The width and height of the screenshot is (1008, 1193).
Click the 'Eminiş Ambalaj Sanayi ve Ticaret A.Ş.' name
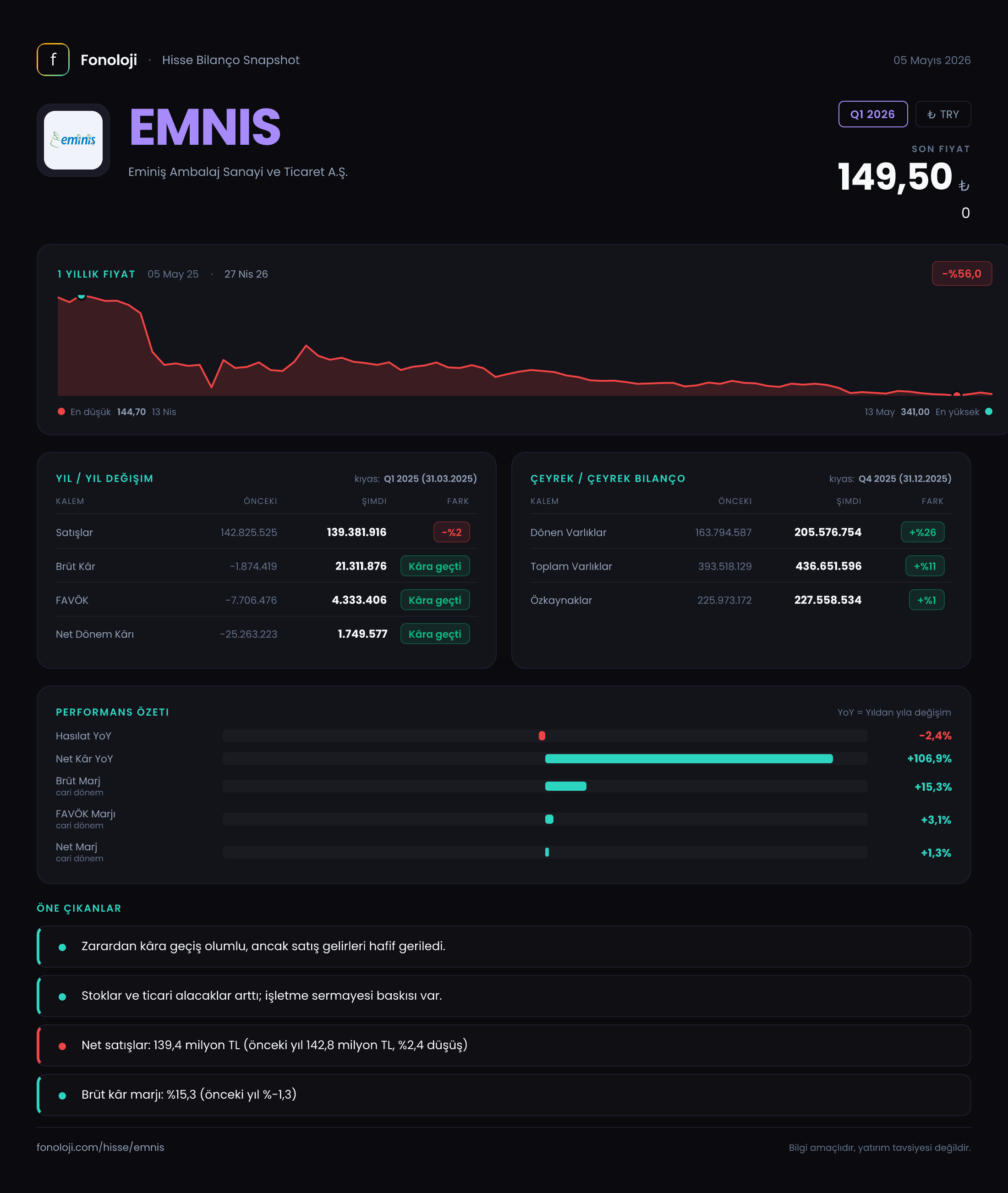point(238,172)
